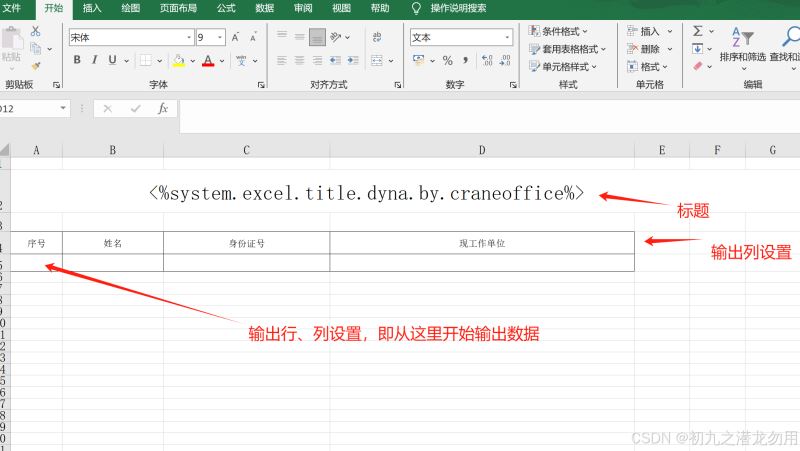Toggle Bold formatting
This screenshot has width=800, height=451.
tap(77, 60)
